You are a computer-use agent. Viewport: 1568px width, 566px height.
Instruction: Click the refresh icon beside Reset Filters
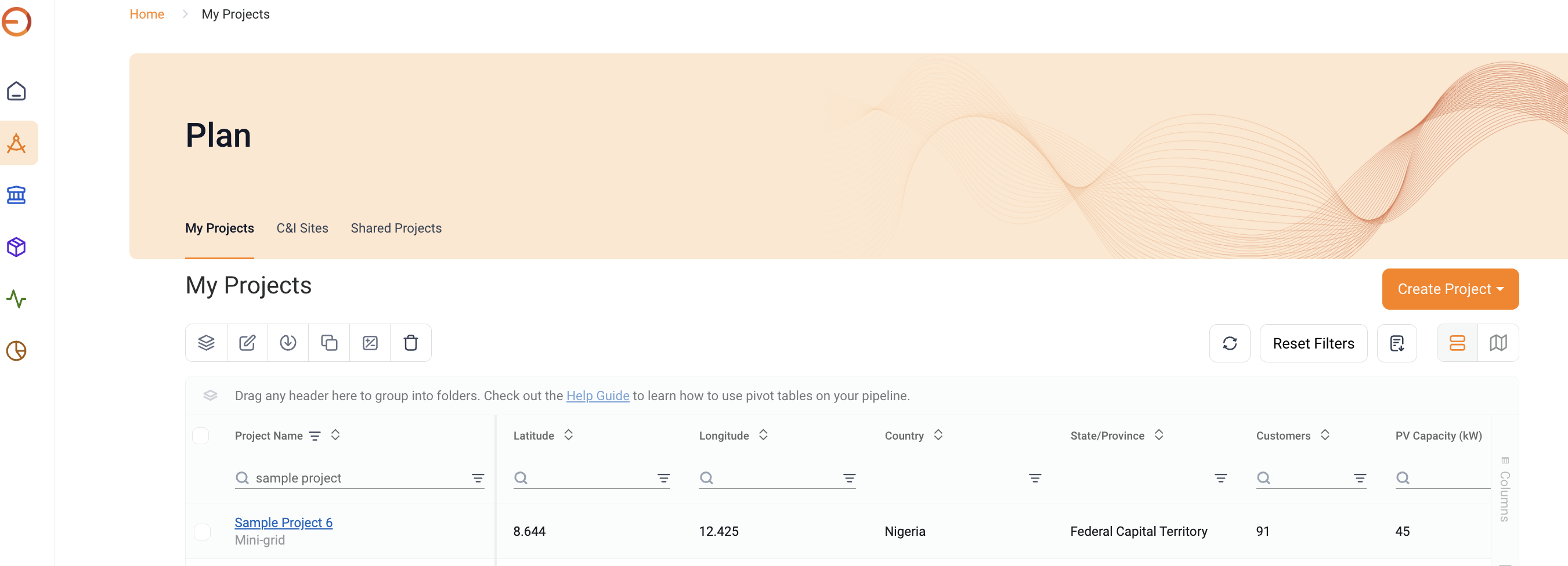(1230, 343)
